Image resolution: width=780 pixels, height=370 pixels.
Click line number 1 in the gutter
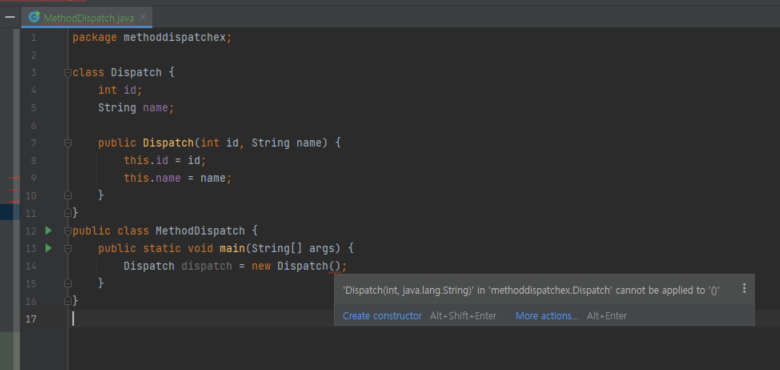[33, 38]
